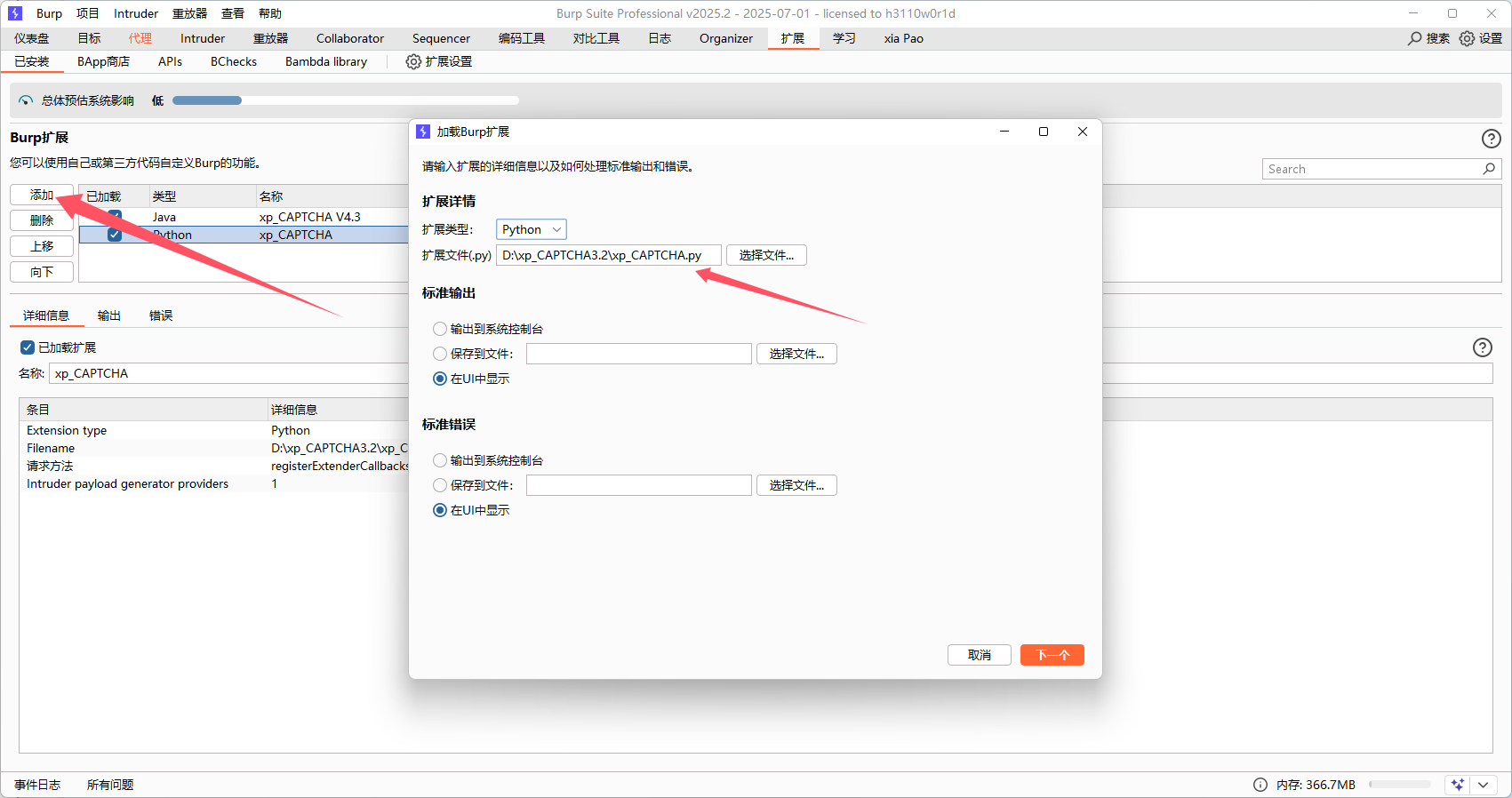Click the extension settings gear icon
Screen dimensions: 1512x798
click(x=413, y=61)
